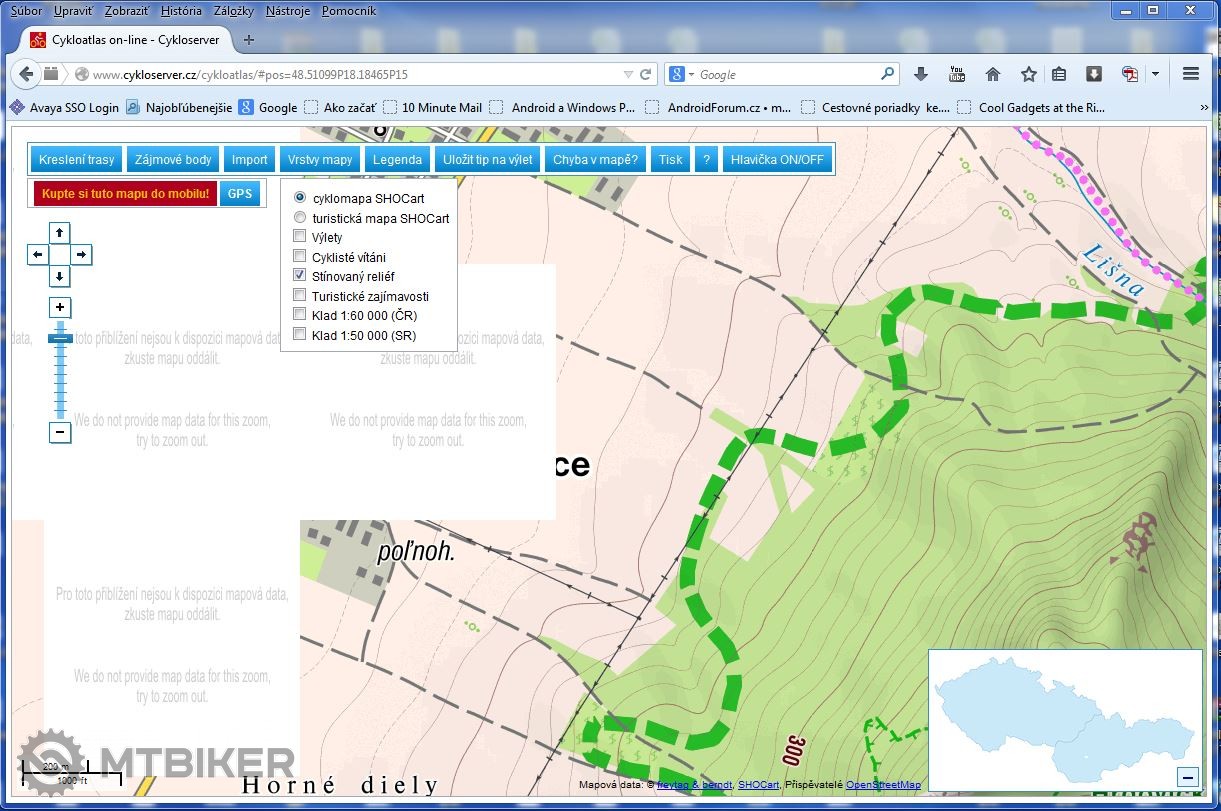
Task: Click the map zoom slider handle
Action: coord(60,338)
